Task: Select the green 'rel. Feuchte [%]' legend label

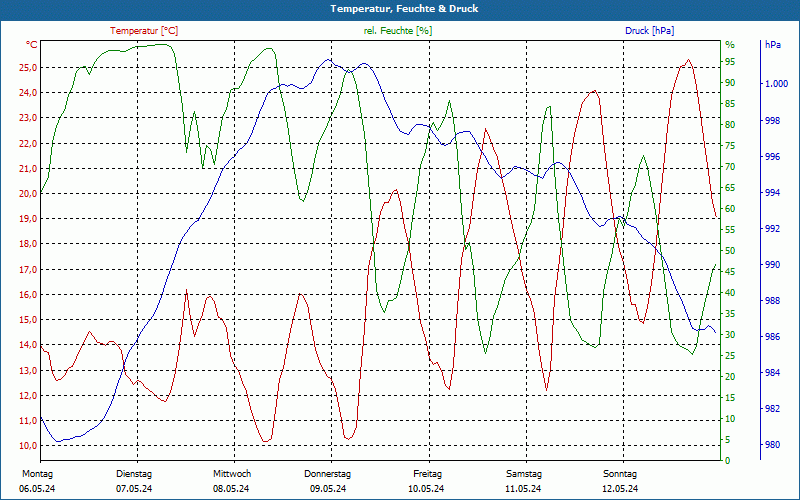Action: click(x=397, y=31)
